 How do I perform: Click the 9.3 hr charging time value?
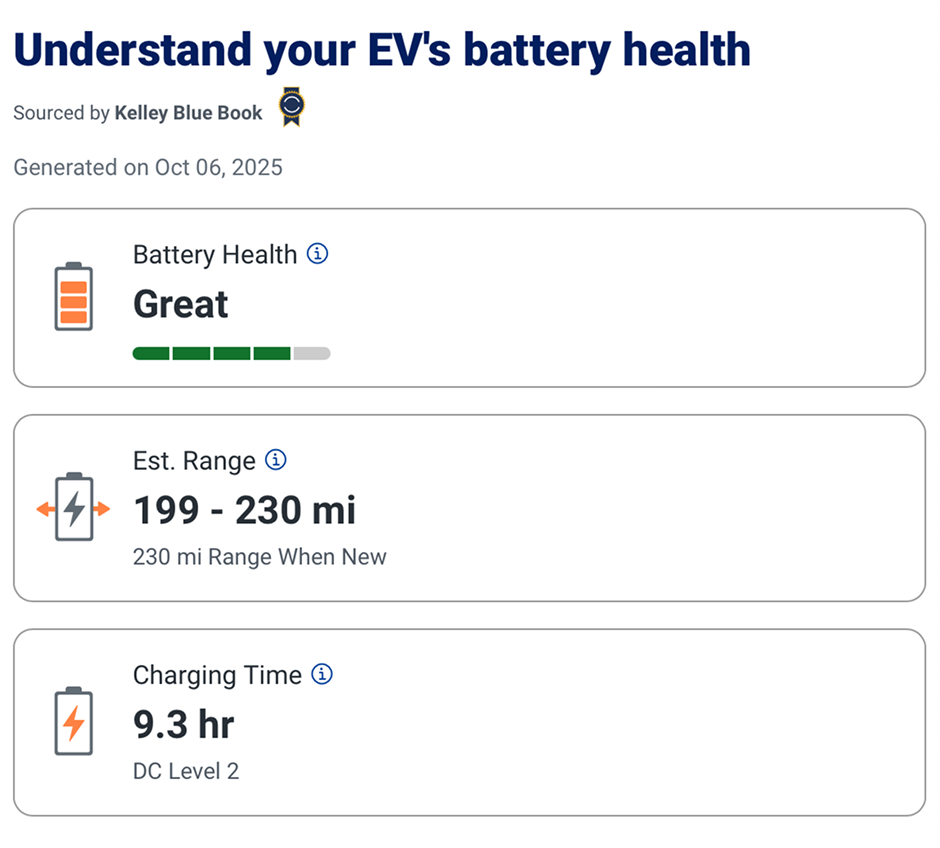pos(184,724)
